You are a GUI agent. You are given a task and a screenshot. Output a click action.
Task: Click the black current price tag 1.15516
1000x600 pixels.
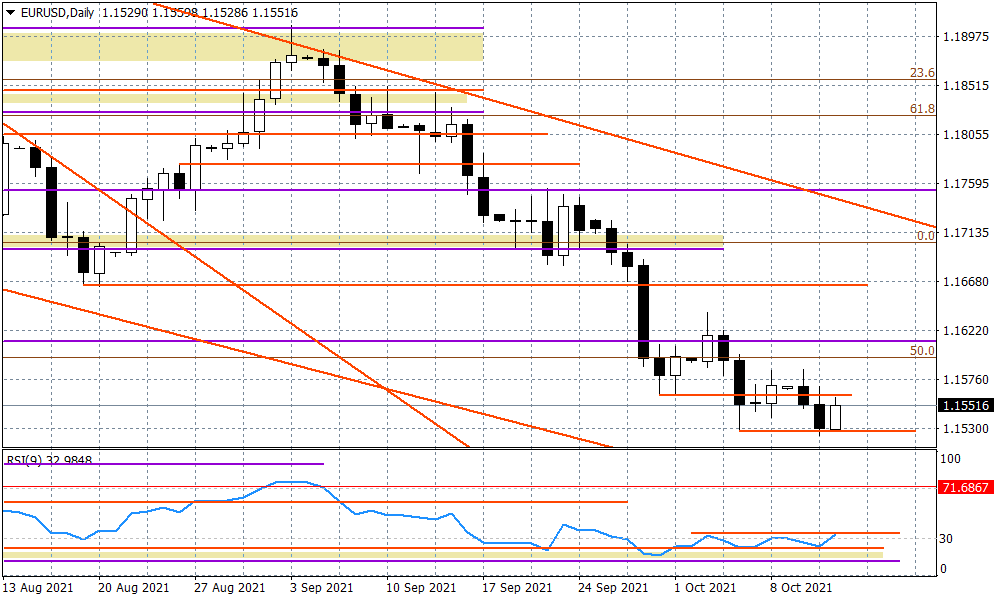click(x=966, y=406)
